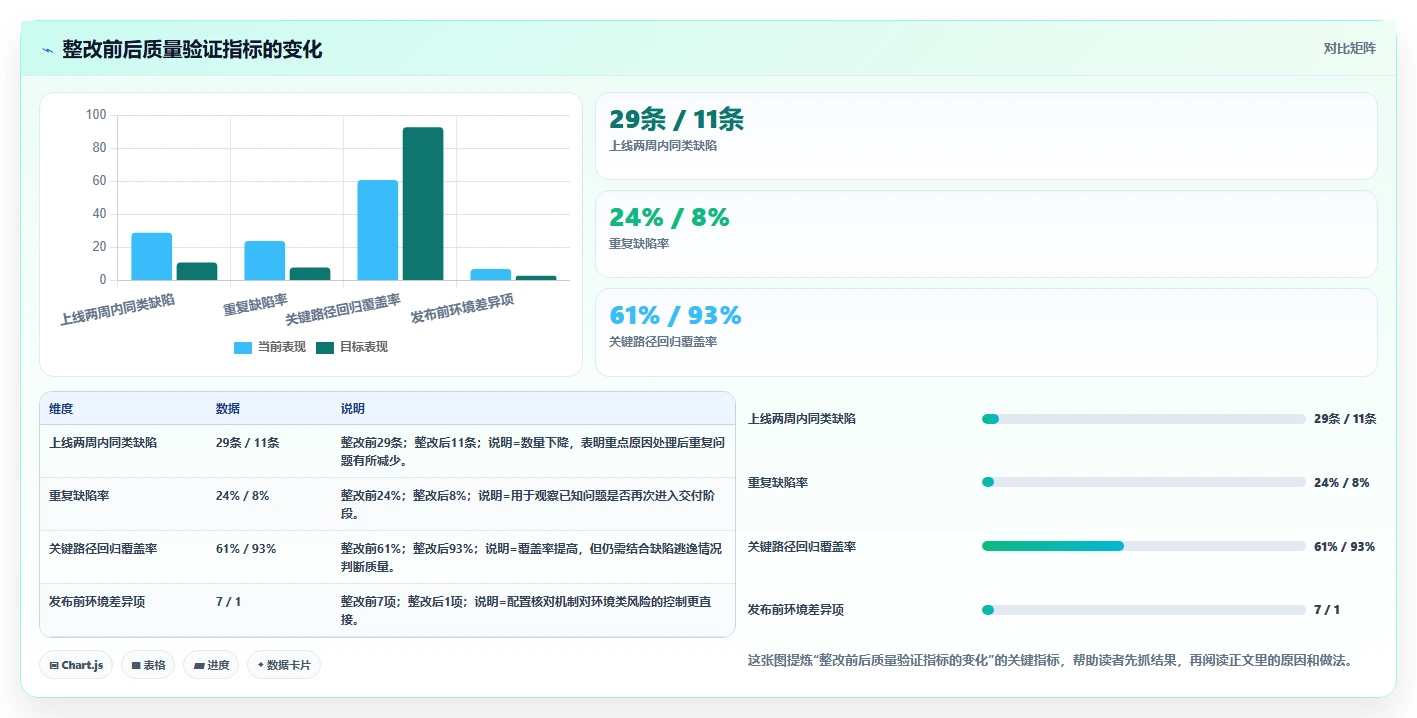
Task: Click the tallest dark green bar in chart
Action: (423, 204)
